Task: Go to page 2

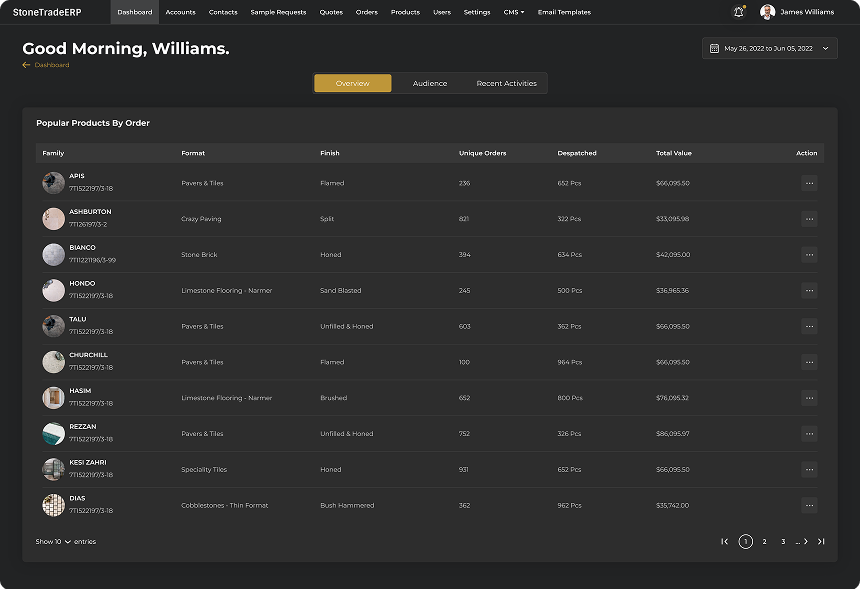Action: click(764, 541)
